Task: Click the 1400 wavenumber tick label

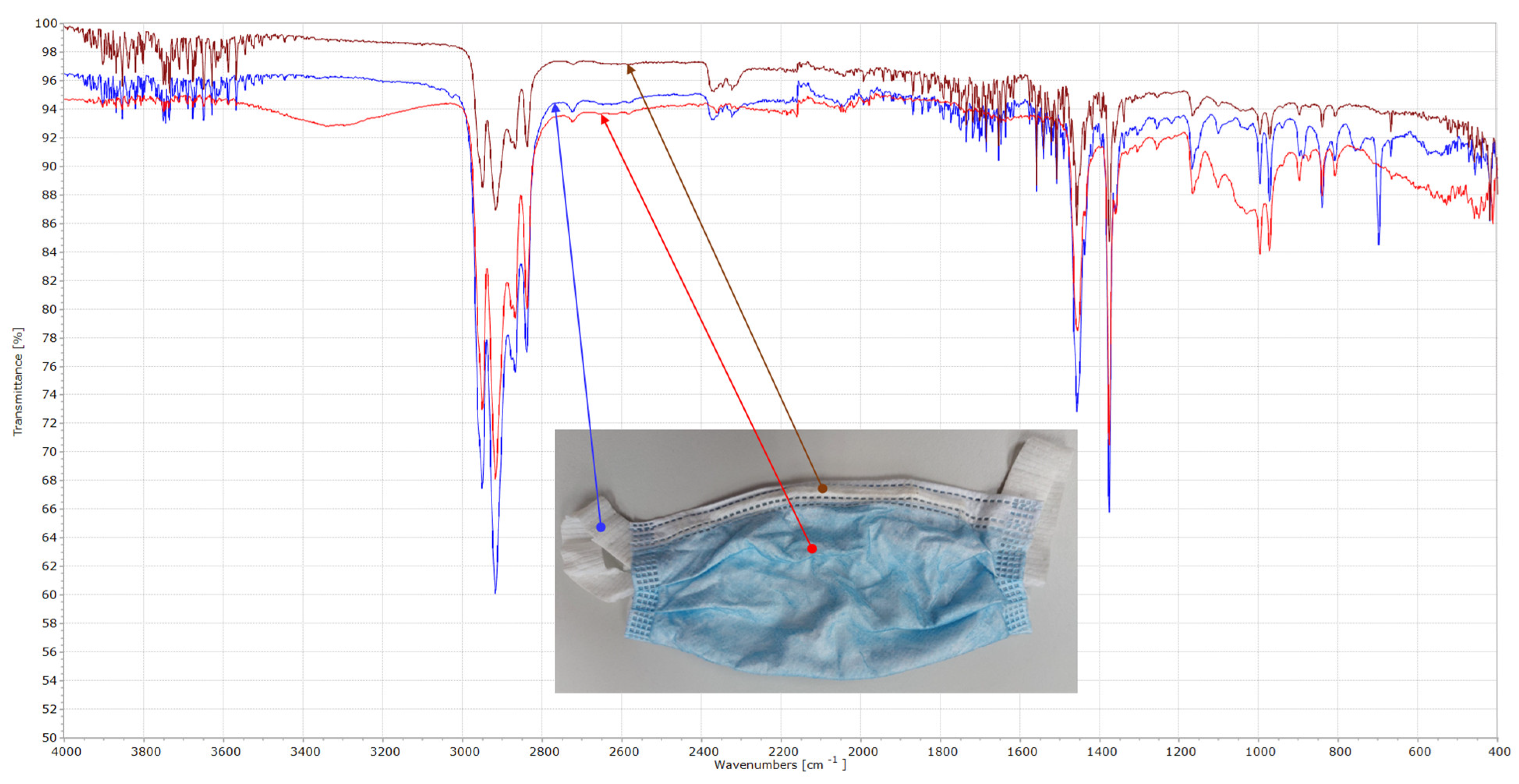Action: click(x=1102, y=752)
